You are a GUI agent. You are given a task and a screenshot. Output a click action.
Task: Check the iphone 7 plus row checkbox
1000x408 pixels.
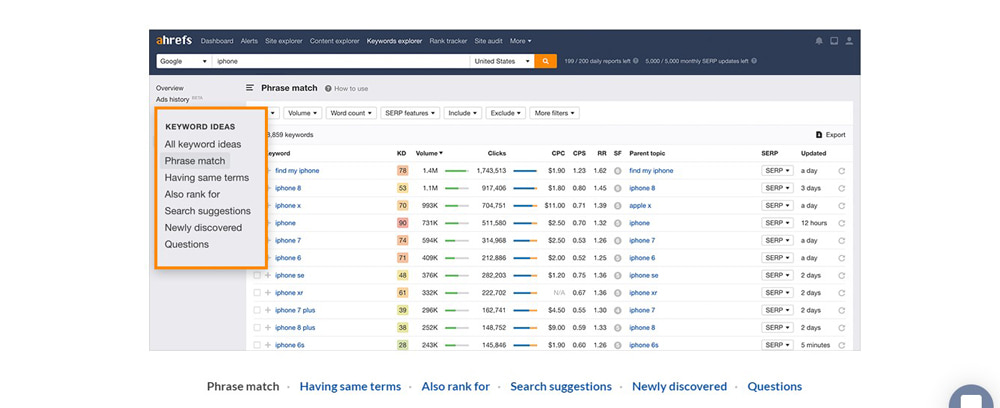click(256, 310)
